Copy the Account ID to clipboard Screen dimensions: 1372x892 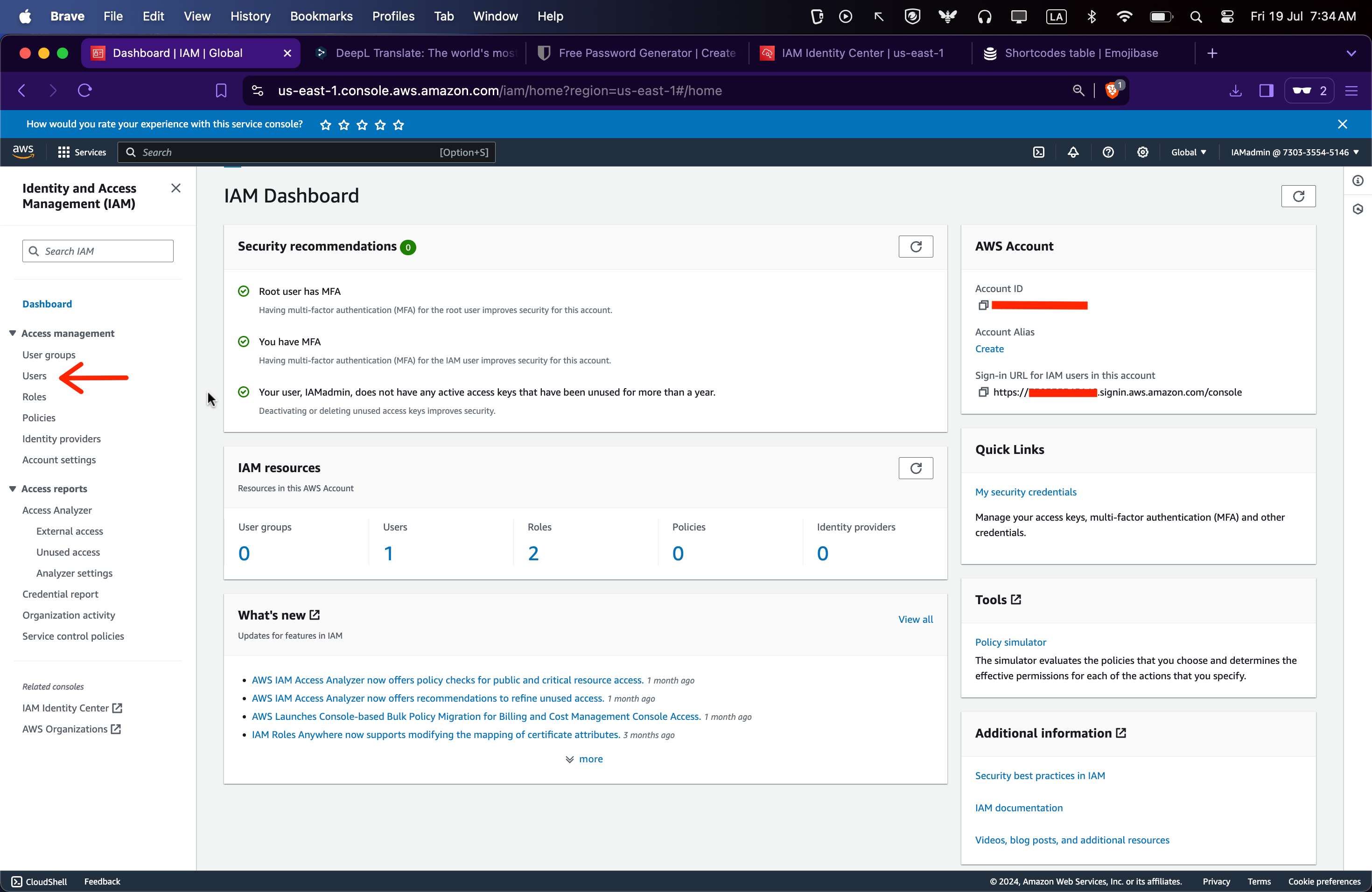[983, 306]
